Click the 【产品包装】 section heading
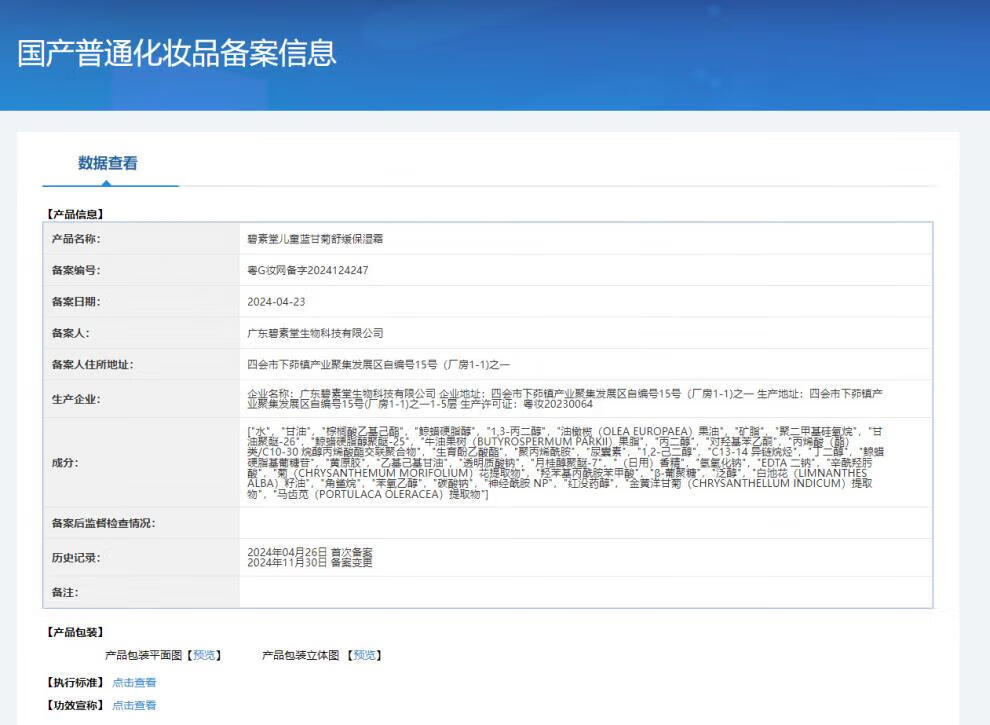This screenshot has width=990, height=725. click(x=75, y=632)
